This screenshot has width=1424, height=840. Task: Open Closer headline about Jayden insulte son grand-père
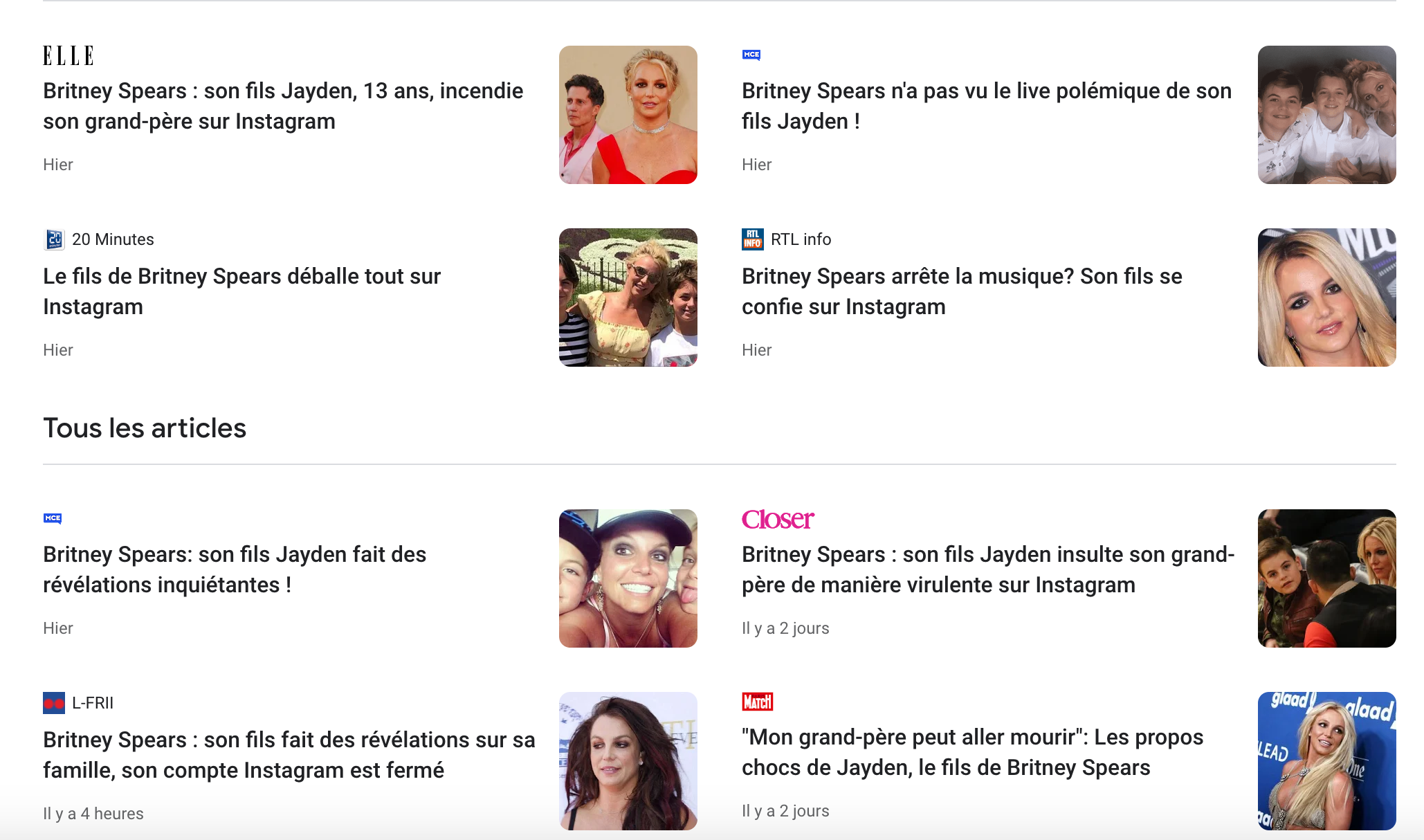point(988,569)
